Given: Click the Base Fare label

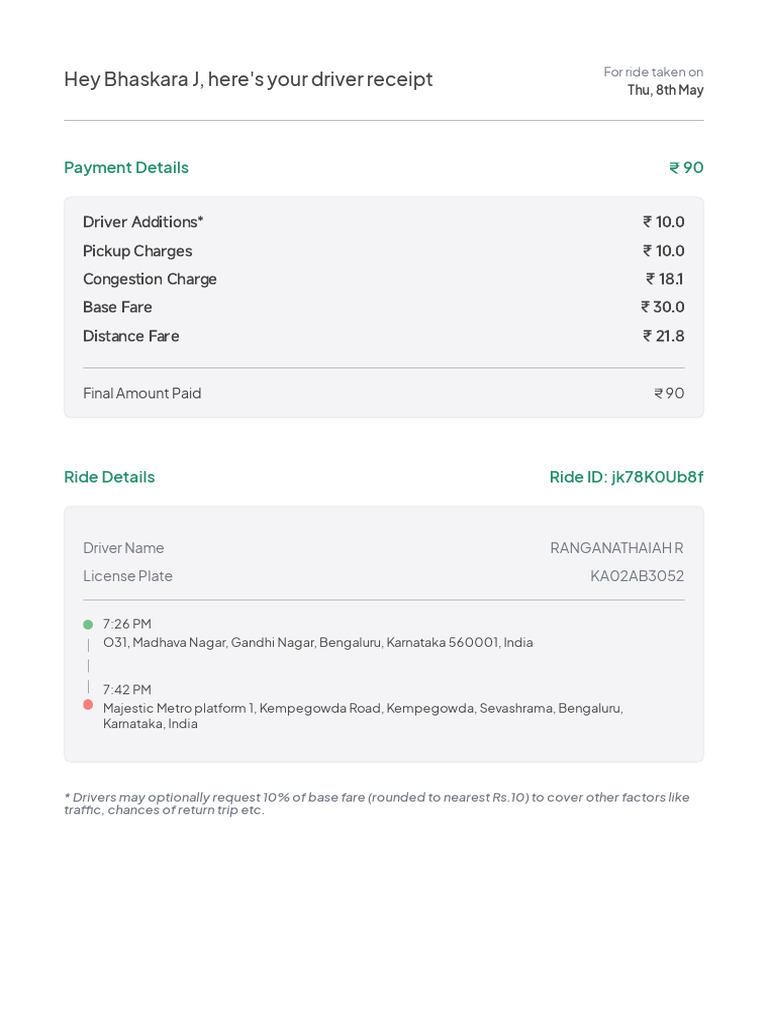Looking at the screenshot, I should click(118, 307).
